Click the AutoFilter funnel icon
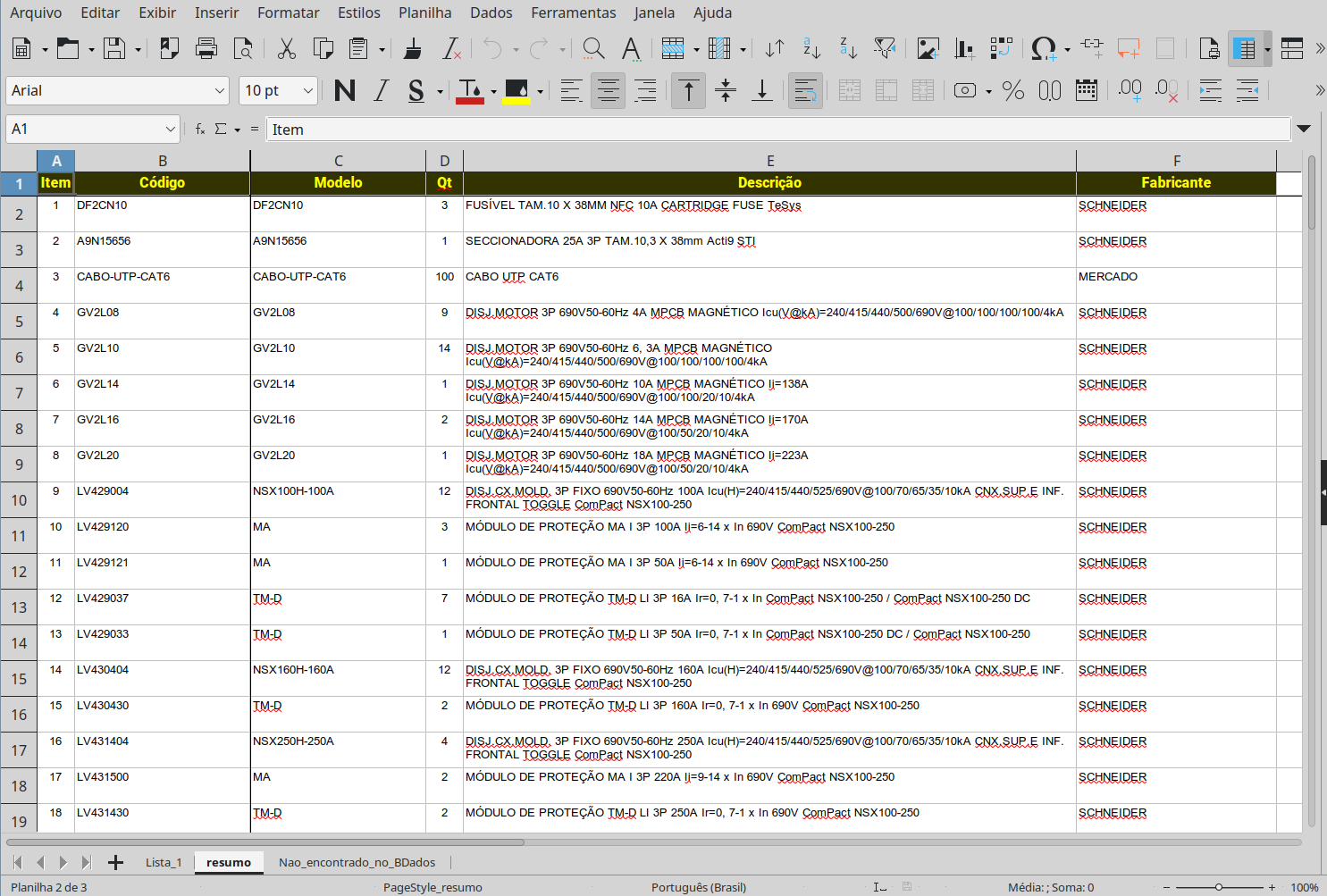The width and height of the screenshot is (1327, 896). pos(885,48)
